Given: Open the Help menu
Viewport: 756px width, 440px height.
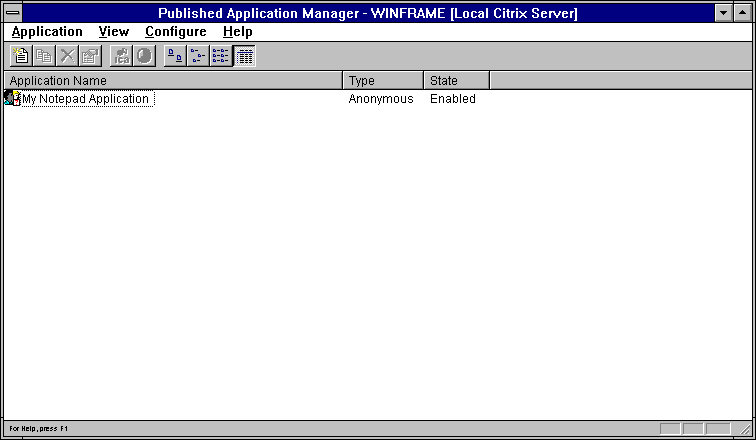Looking at the screenshot, I should [x=238, y=32].
